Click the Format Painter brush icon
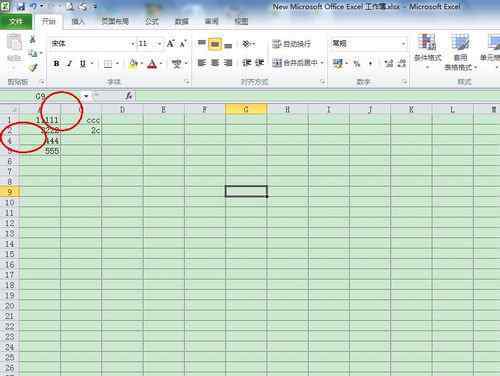 click(33, 67)
